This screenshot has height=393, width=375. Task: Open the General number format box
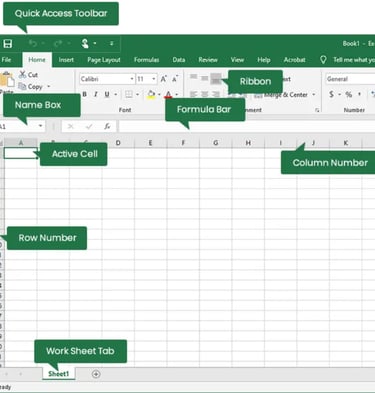(350, 79)
